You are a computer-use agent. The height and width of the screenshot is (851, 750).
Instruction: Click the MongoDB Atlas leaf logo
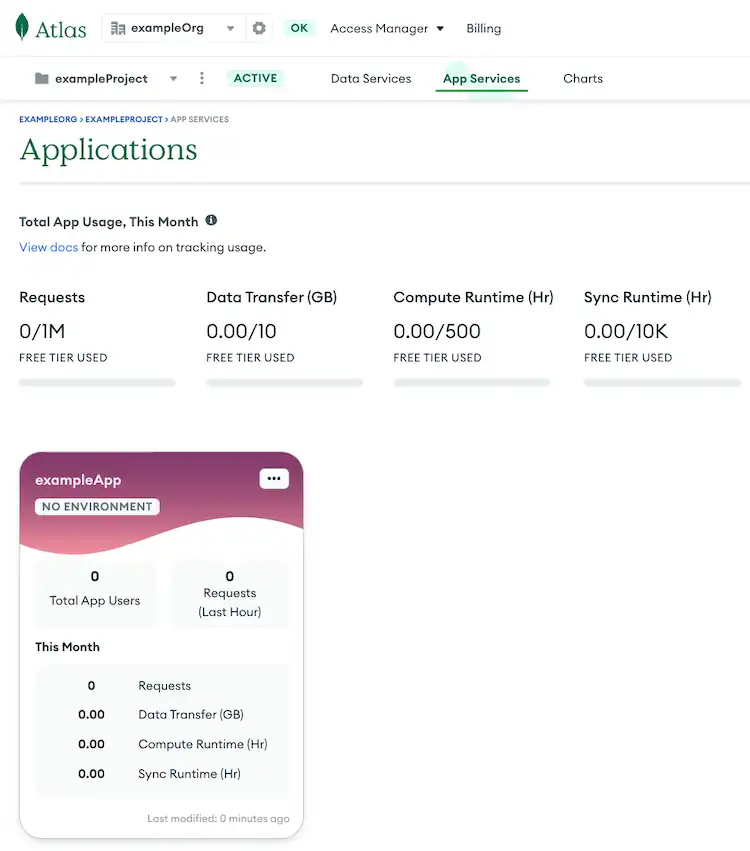click(x=20, y=29)
